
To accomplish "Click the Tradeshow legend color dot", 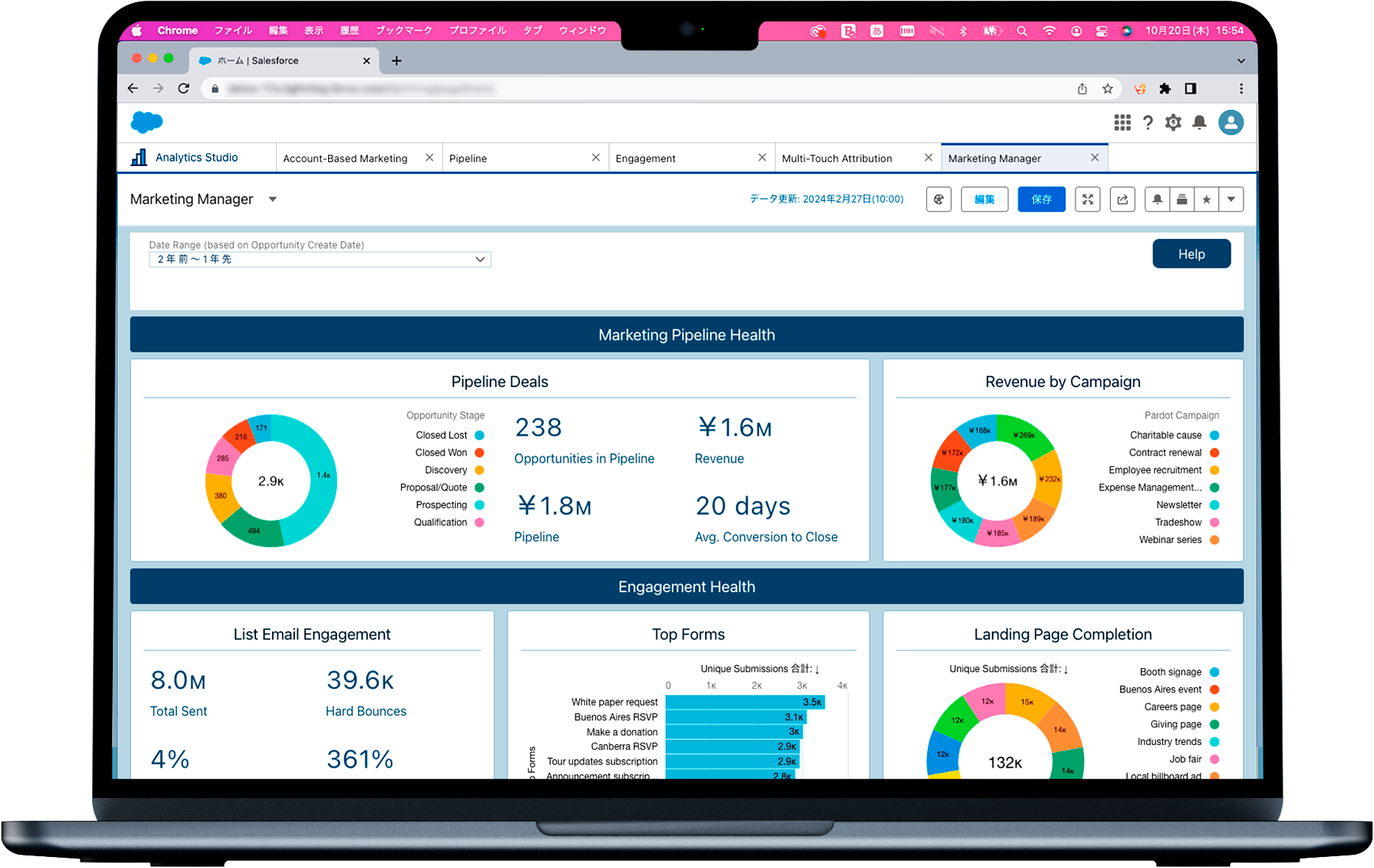I will tap(1214, 522).
